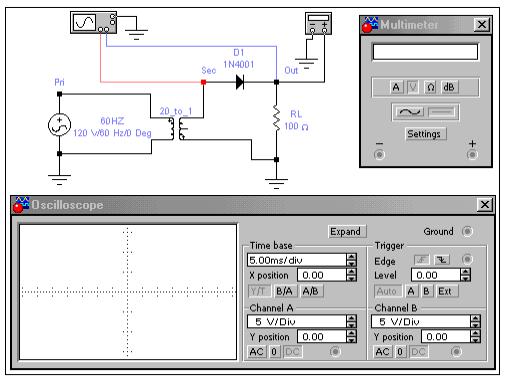Click the multimeter instrument icon in the circuit
The height and width of the screenshot is (380, 505).
tap(318, 23)
